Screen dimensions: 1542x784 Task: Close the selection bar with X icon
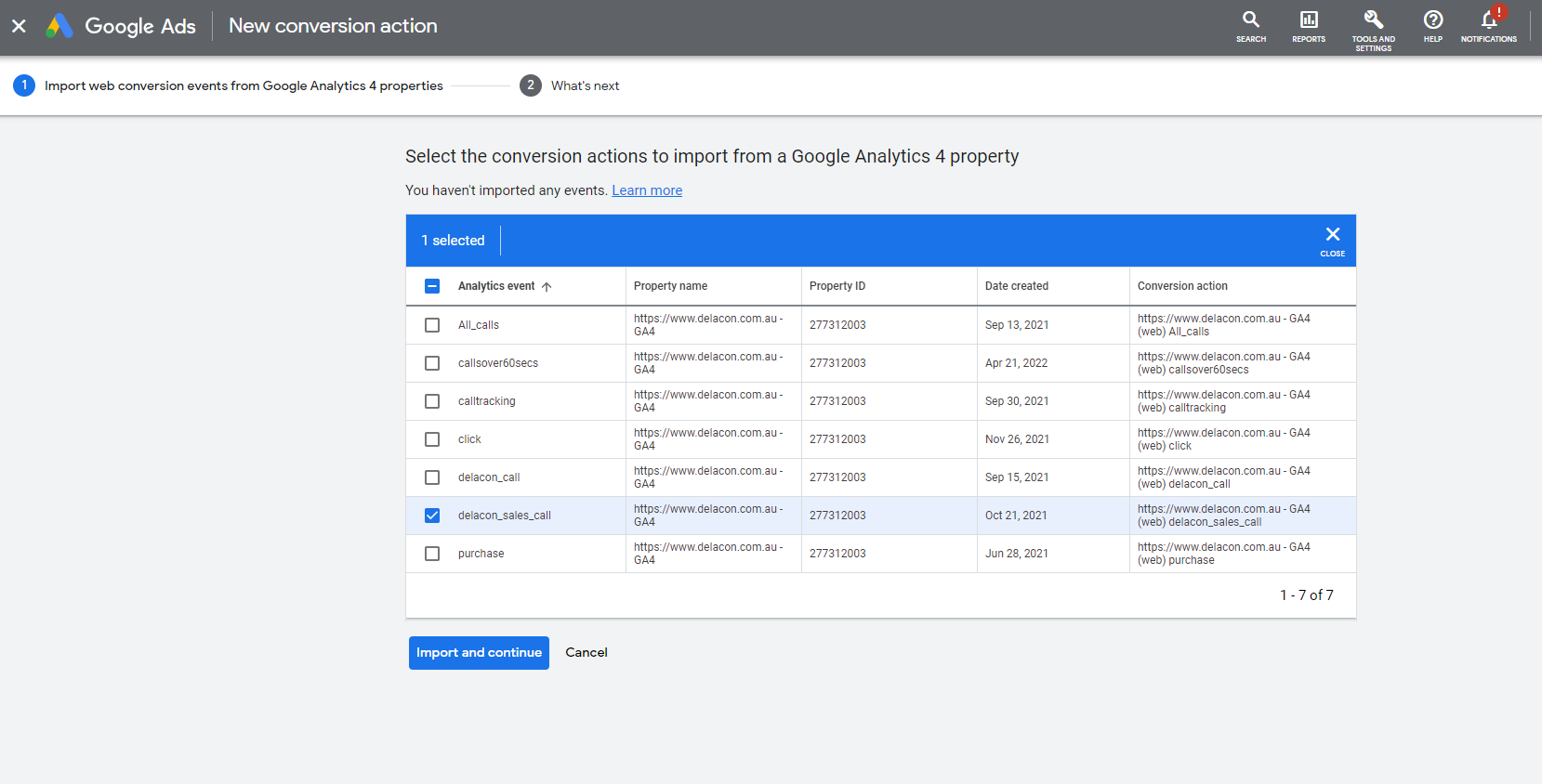(1333, 241)
